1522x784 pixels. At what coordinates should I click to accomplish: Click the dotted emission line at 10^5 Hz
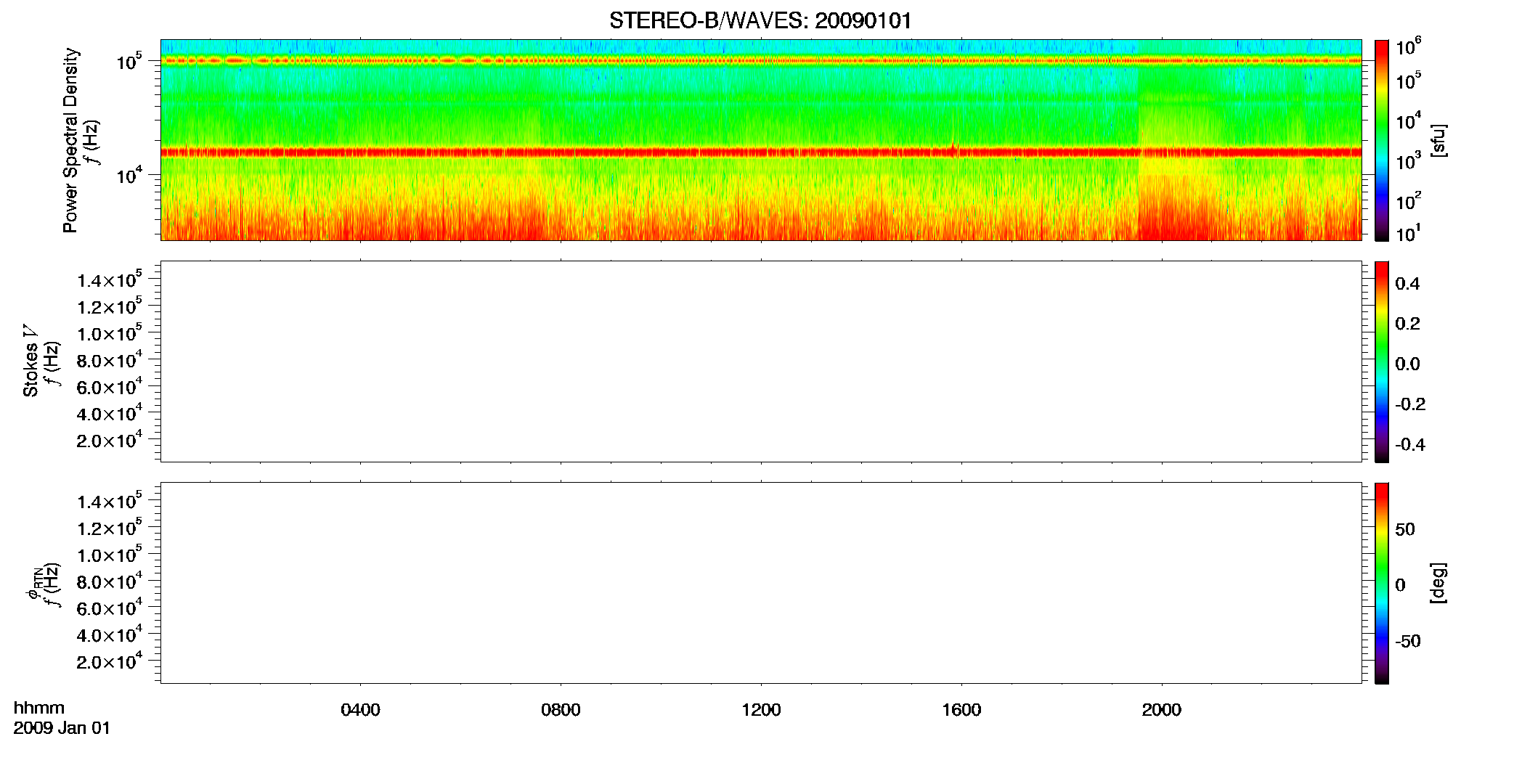[x=761, y=61]
